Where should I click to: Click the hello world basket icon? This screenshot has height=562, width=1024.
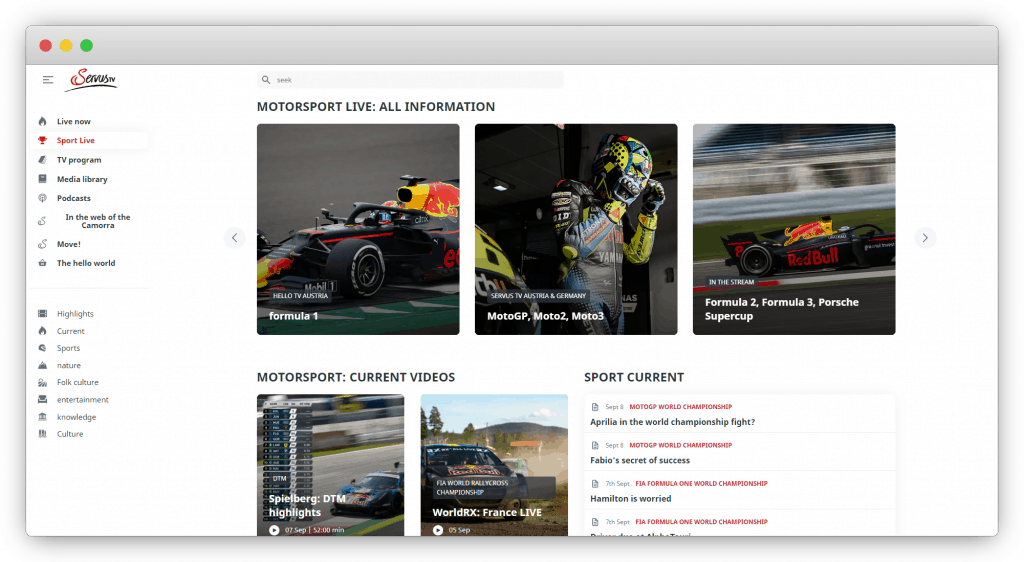click(42, 263)
